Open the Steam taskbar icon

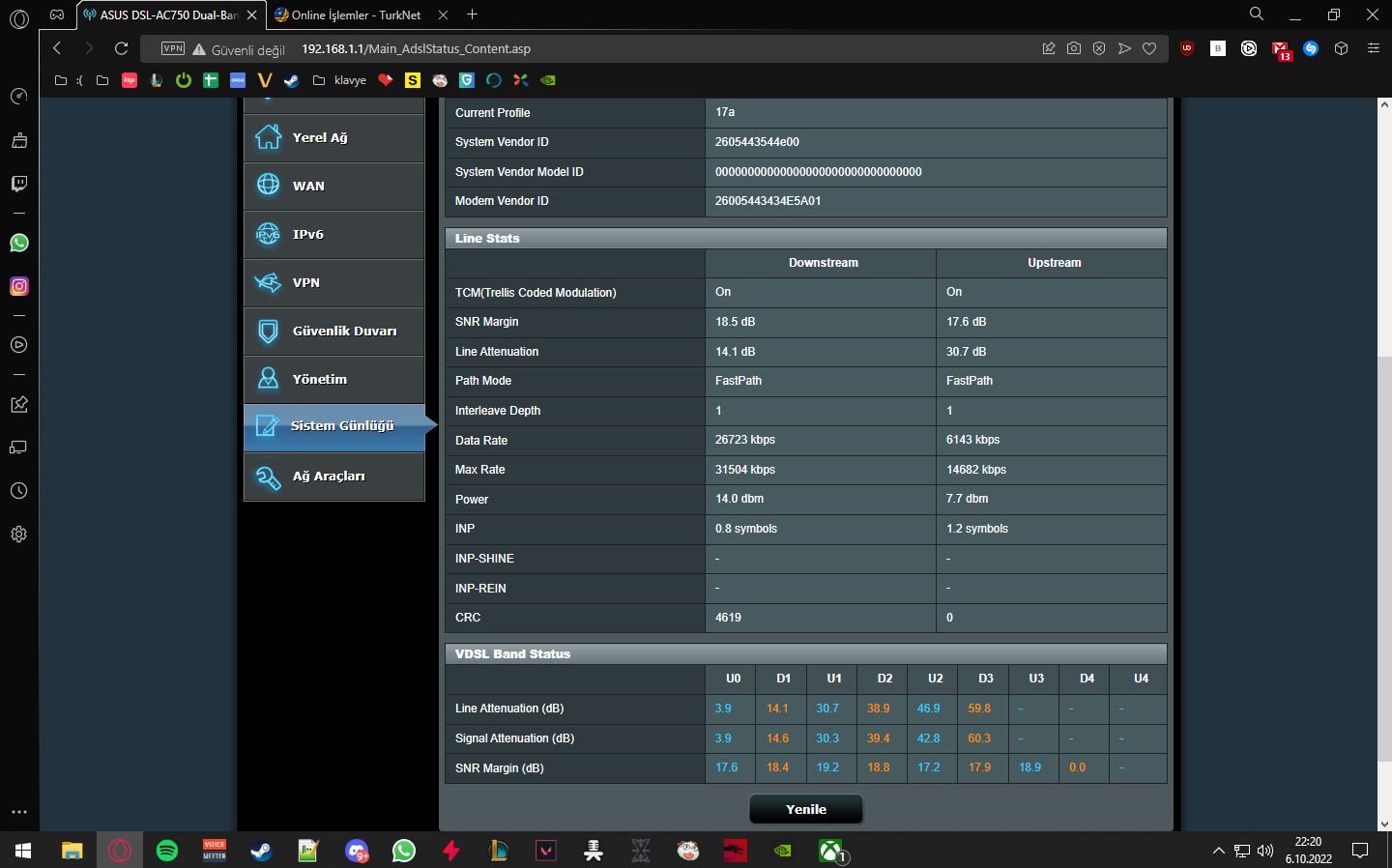pos(261,851)
